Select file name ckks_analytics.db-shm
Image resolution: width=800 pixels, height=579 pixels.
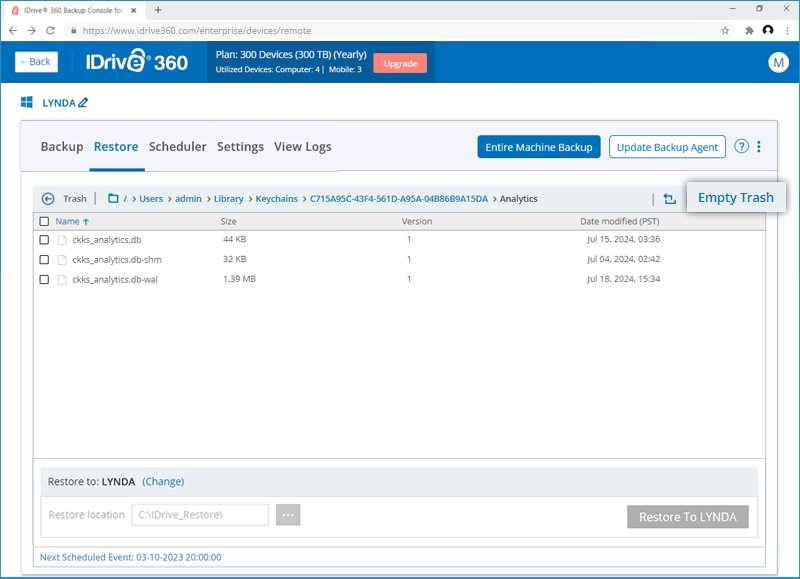tap(117, 260)
